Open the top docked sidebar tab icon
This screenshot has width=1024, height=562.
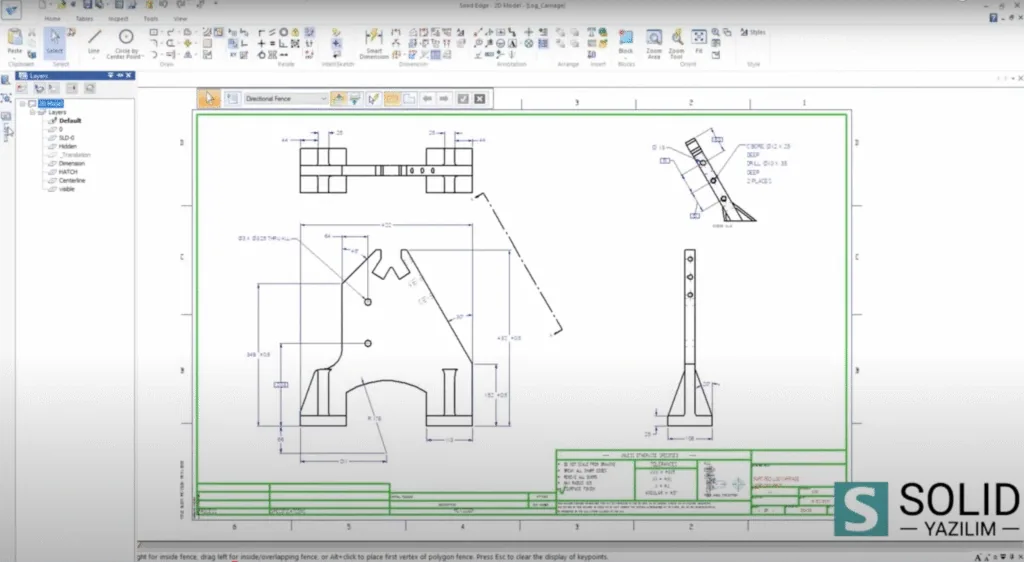(6, 80)
